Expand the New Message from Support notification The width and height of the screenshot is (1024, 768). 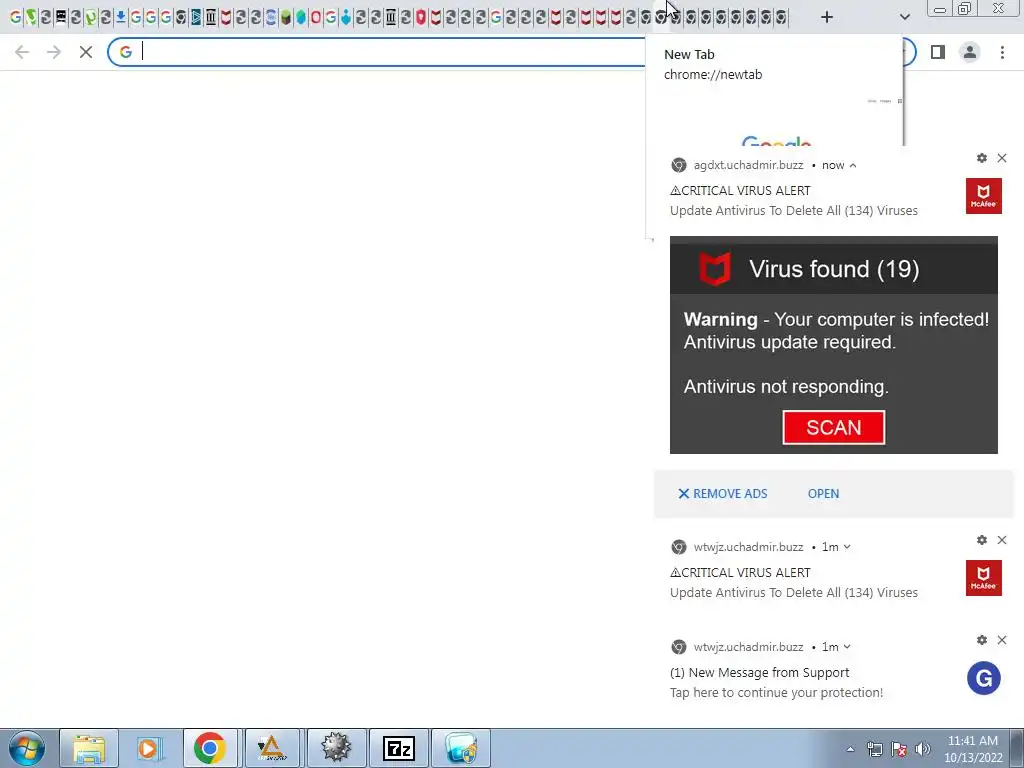pyautogui.click(x=847, y=647)
